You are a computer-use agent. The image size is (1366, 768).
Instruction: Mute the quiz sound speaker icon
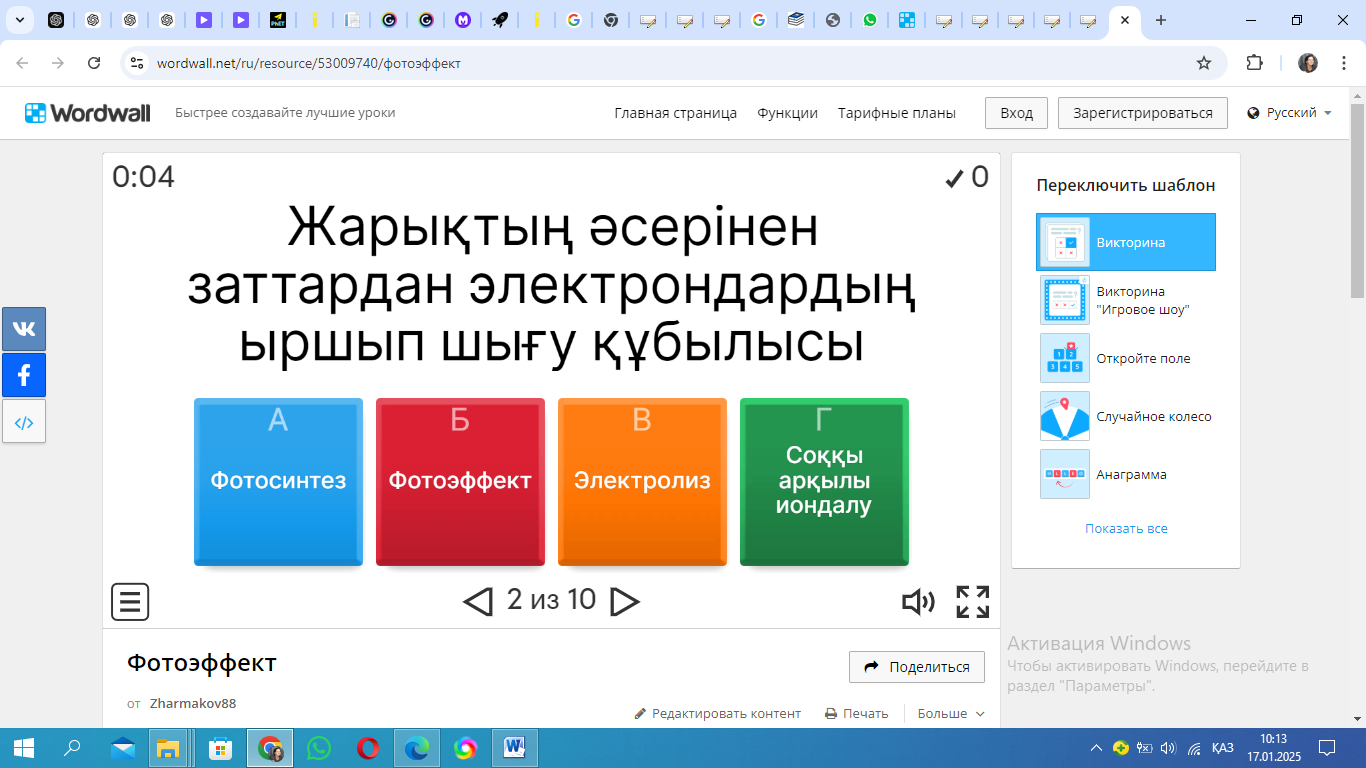tap(918, 602)
